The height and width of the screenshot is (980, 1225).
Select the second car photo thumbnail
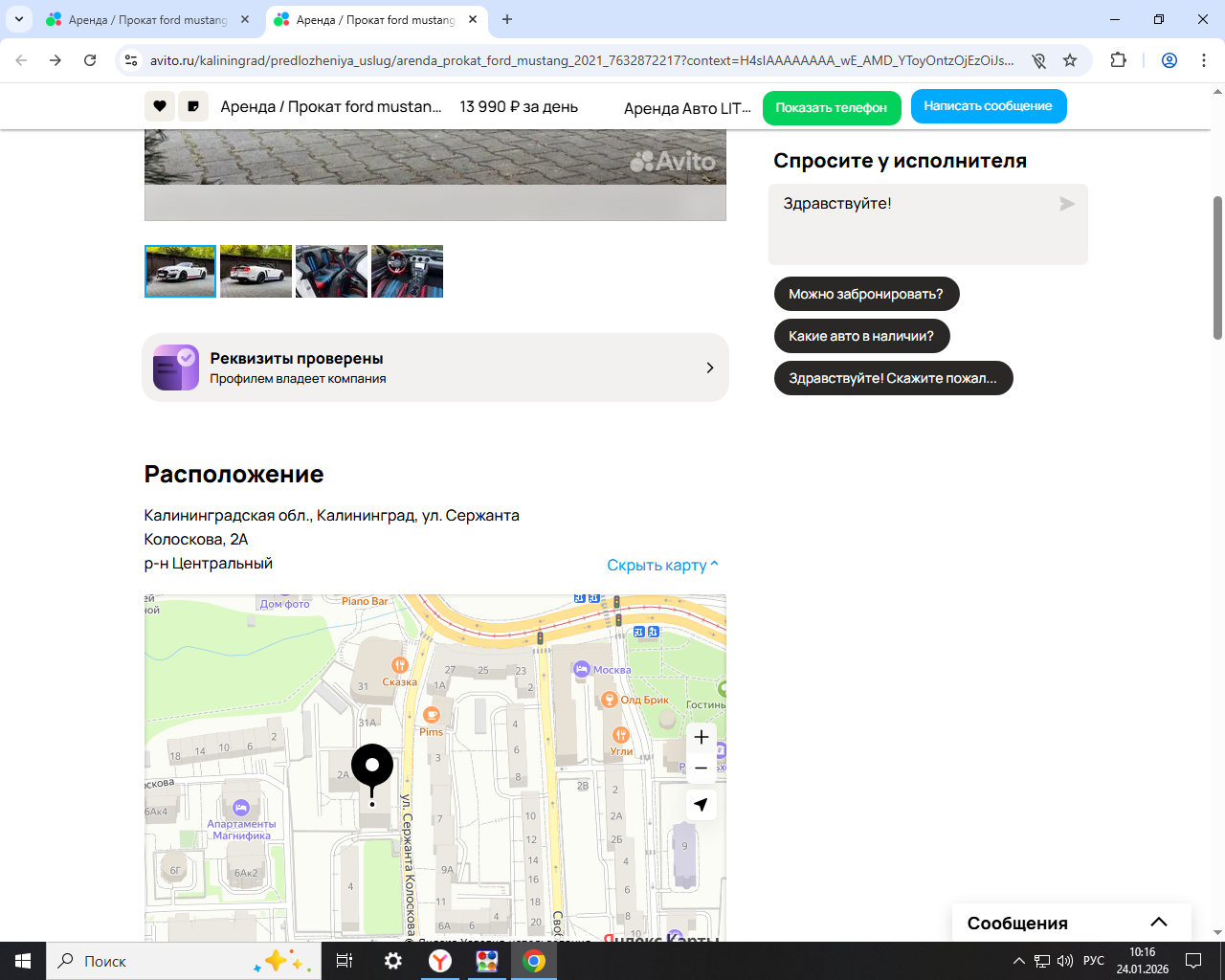click(256, 272)
